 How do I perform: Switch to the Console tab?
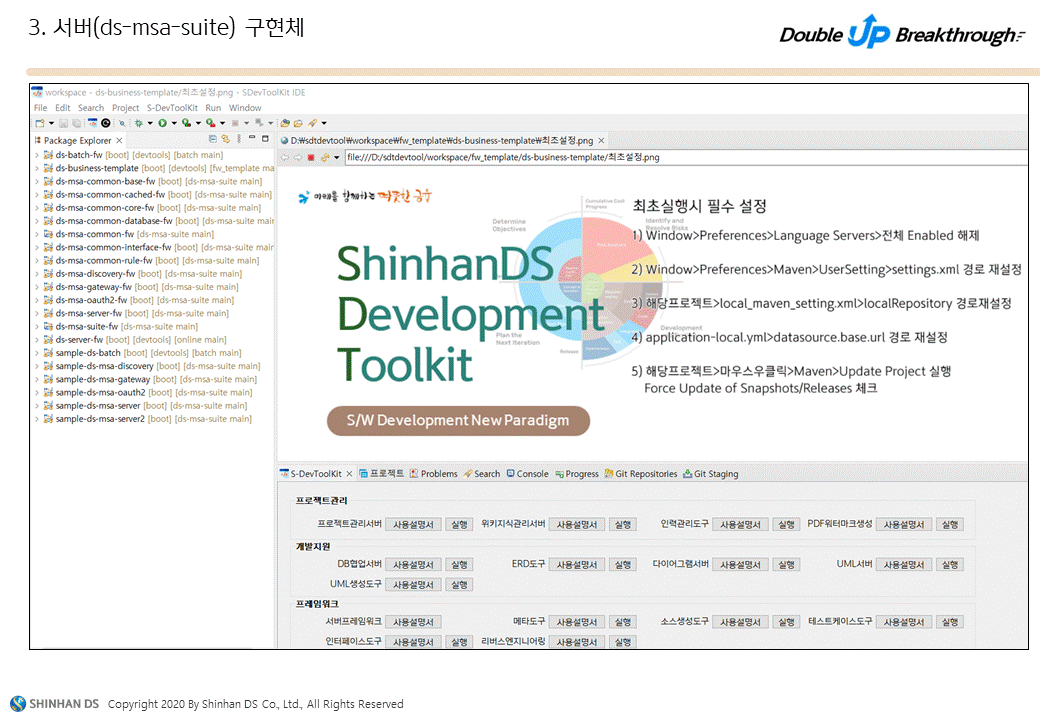tap(527, 474)
